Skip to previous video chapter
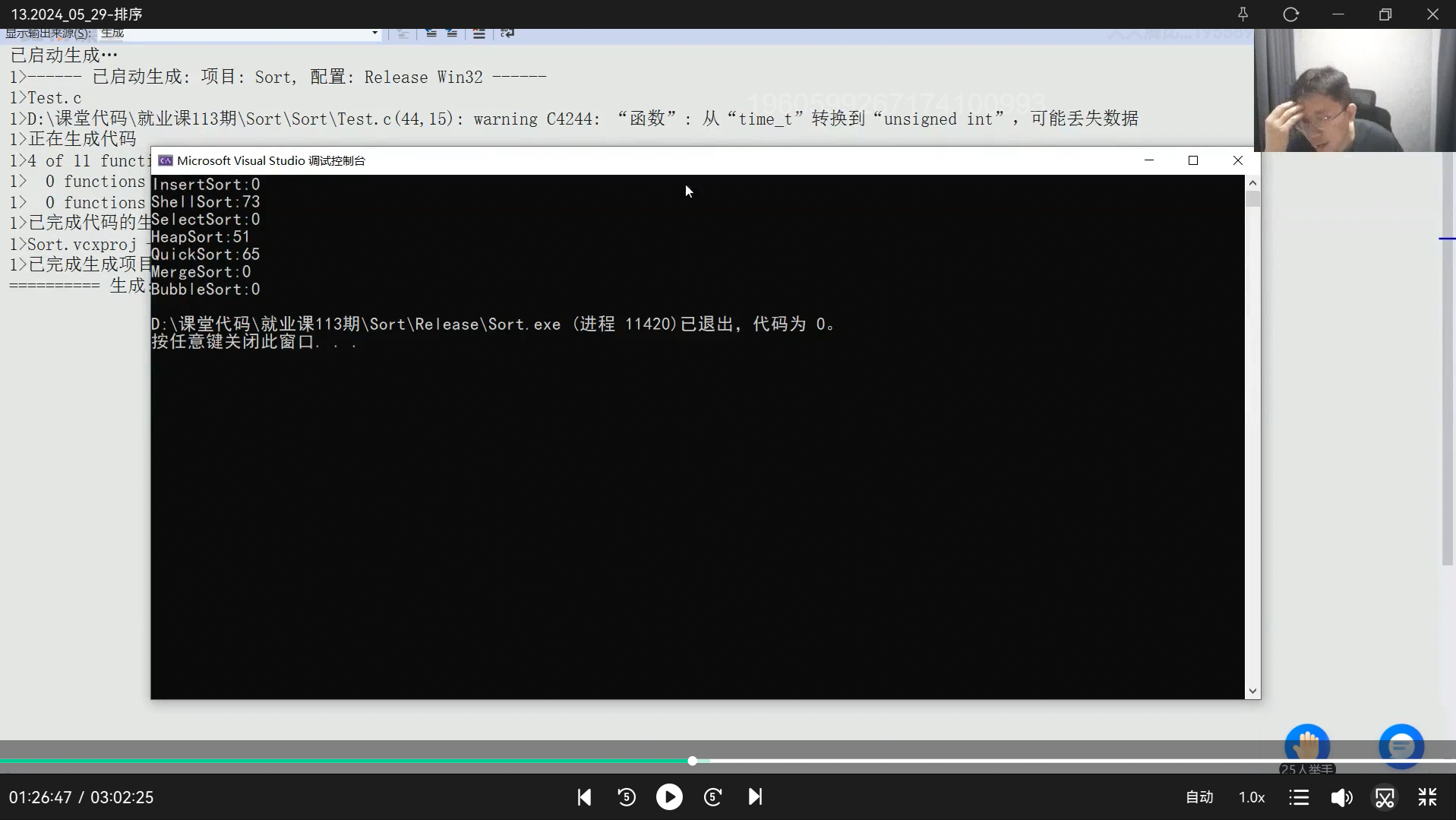The height and width of the screenshot is (820, 1456). pyautogui.click(x=584, y=797)
